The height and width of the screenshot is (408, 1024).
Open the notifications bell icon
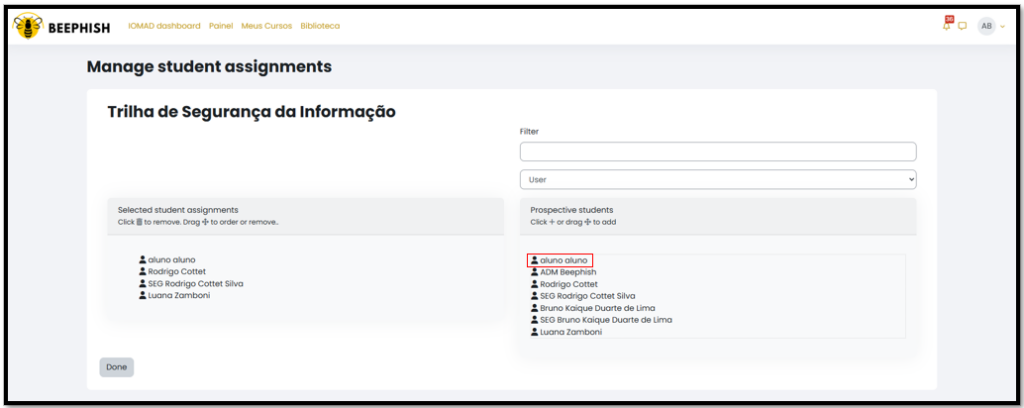point(947,26)
